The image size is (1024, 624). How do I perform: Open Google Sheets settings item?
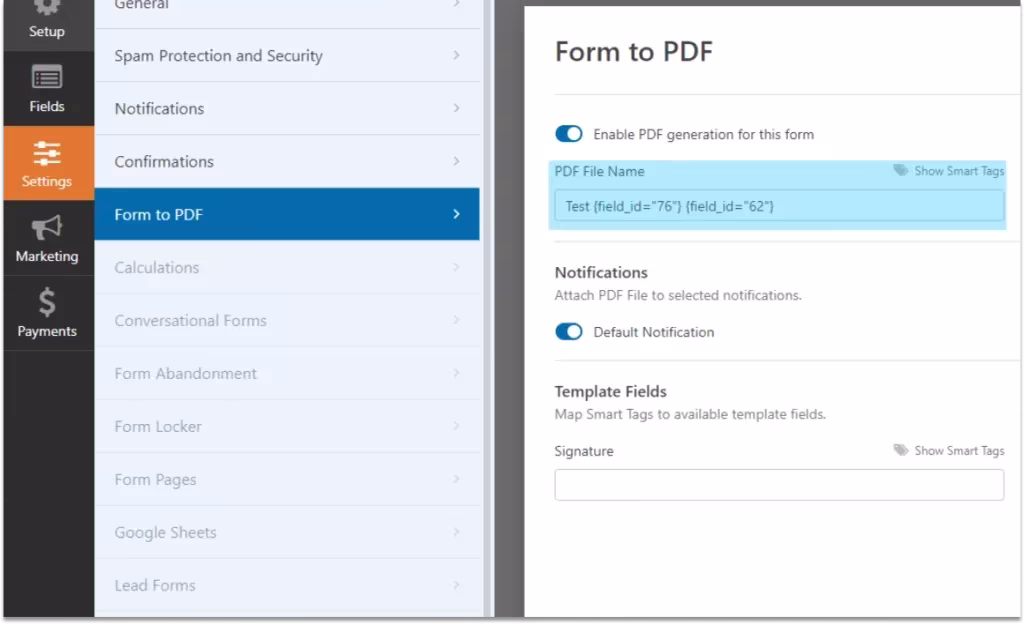(286, 533)
